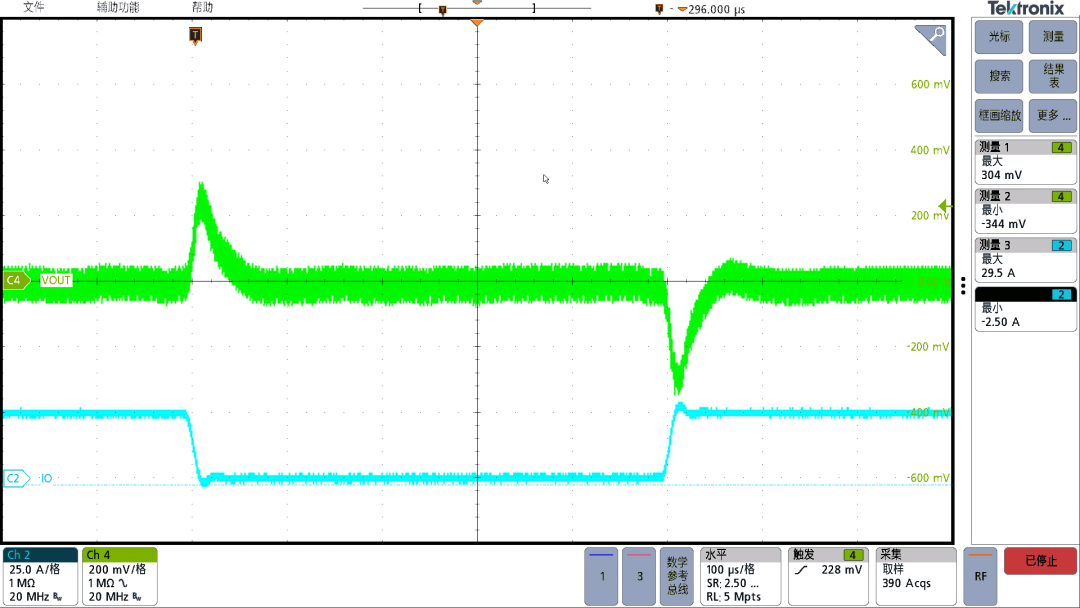Click the C2 IO channel handle
The height and width of the screenshot is (608, 1080).
pyautogui.click(x=16, y=479)
